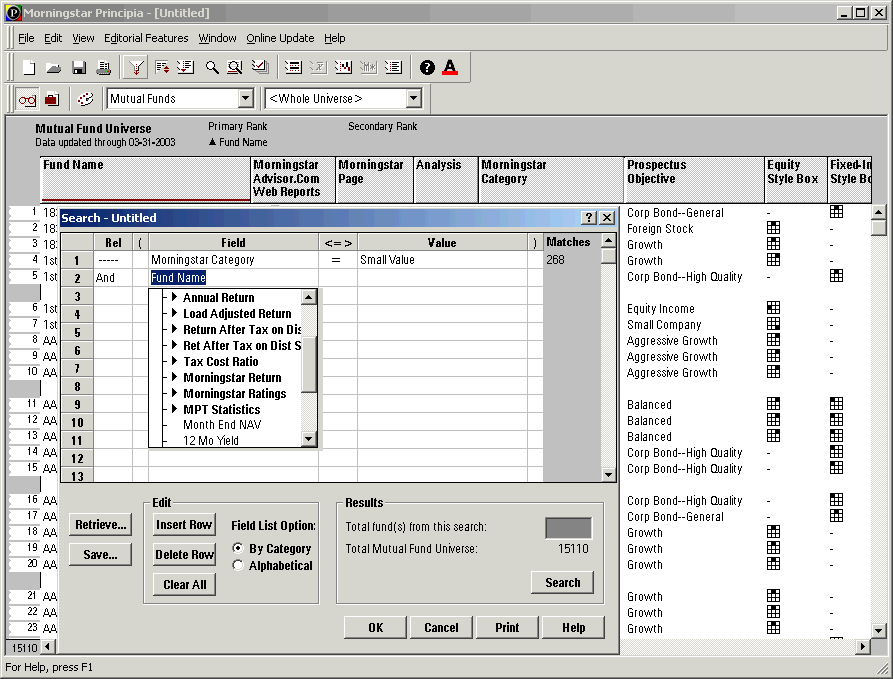Click the Search button in Results
The width and height of the screenshot is (893, 679).
562,583
